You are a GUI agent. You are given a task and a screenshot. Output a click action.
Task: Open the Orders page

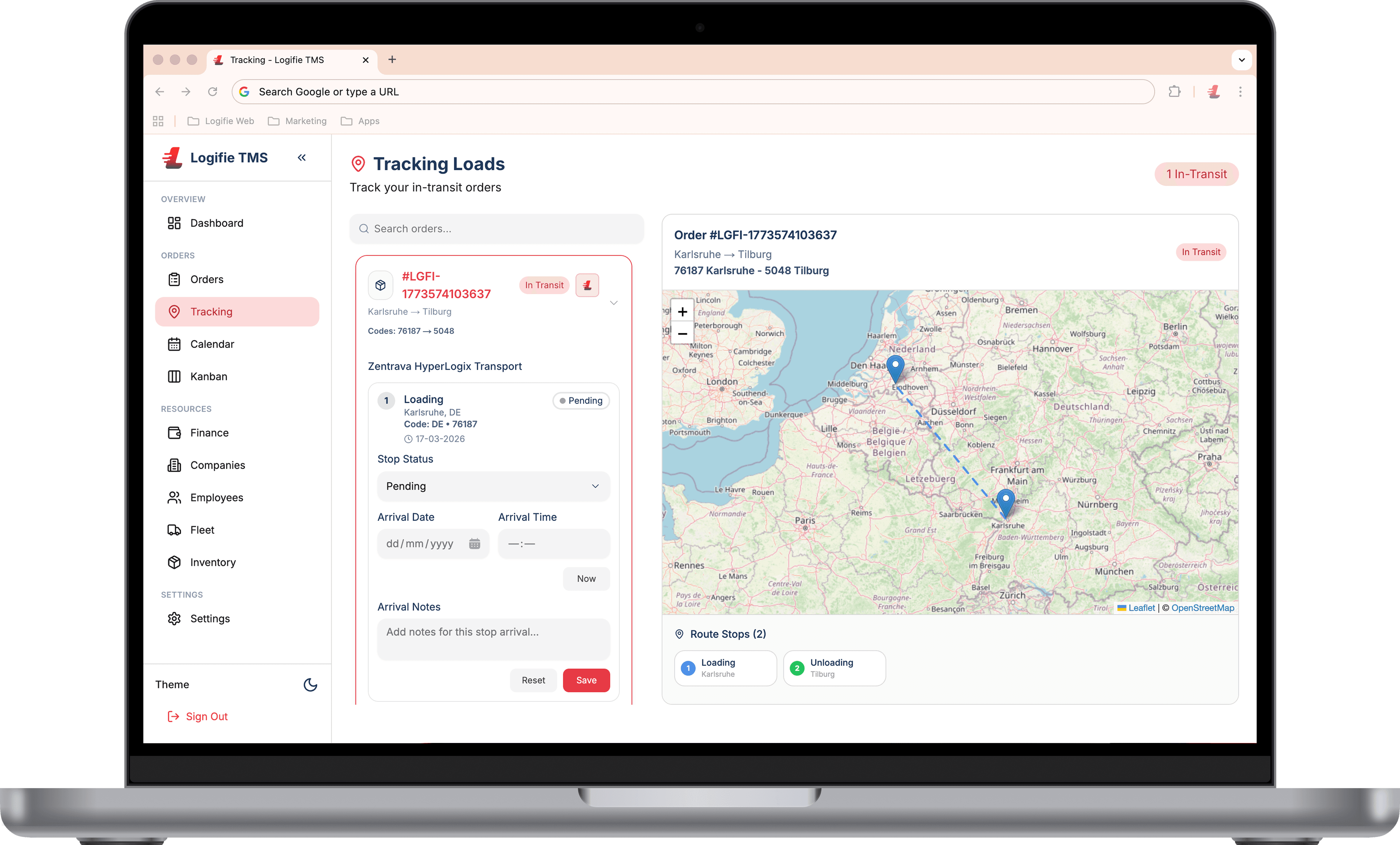[x=237, y=279]
